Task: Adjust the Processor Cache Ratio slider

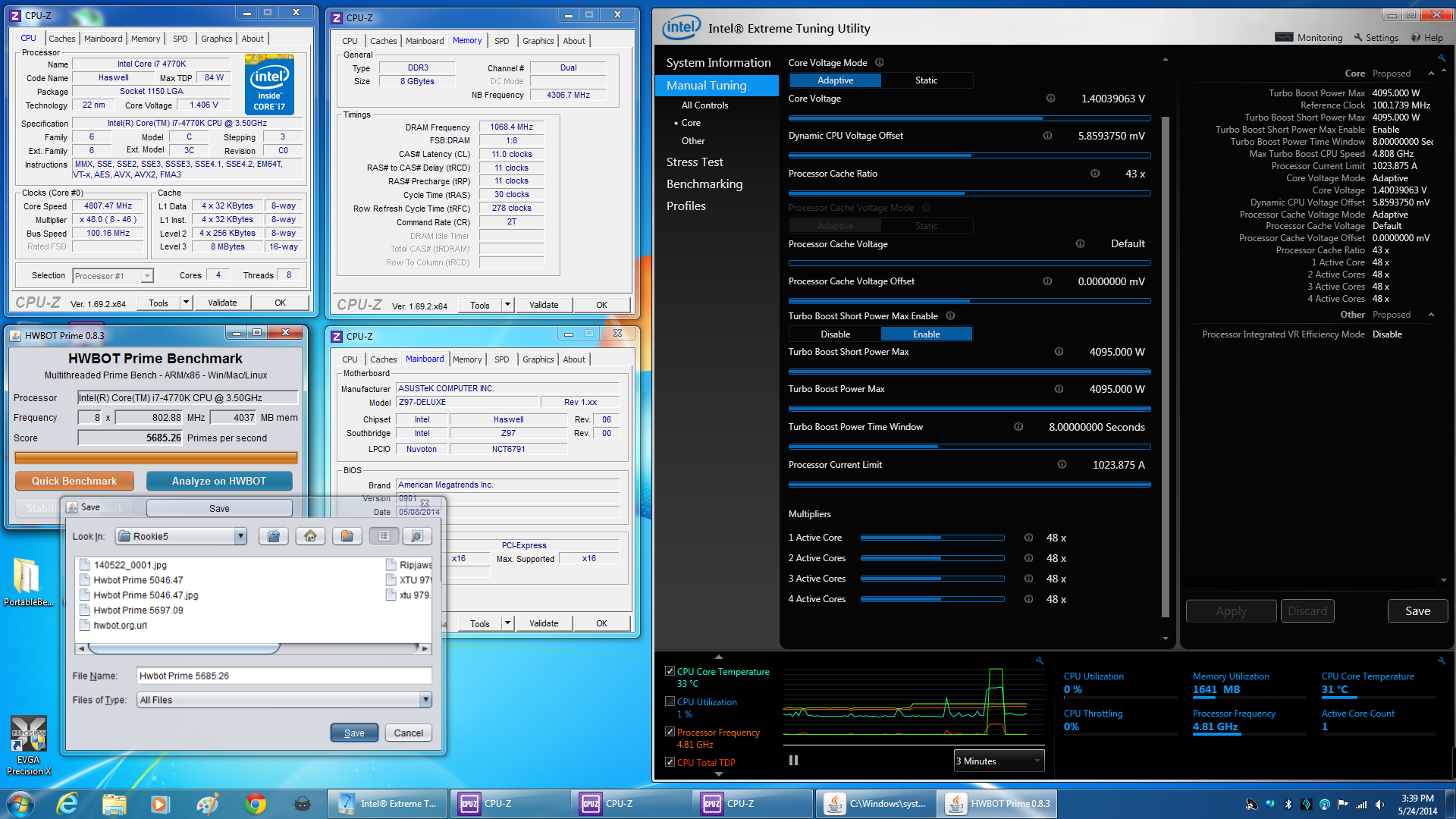Action: 969,193
